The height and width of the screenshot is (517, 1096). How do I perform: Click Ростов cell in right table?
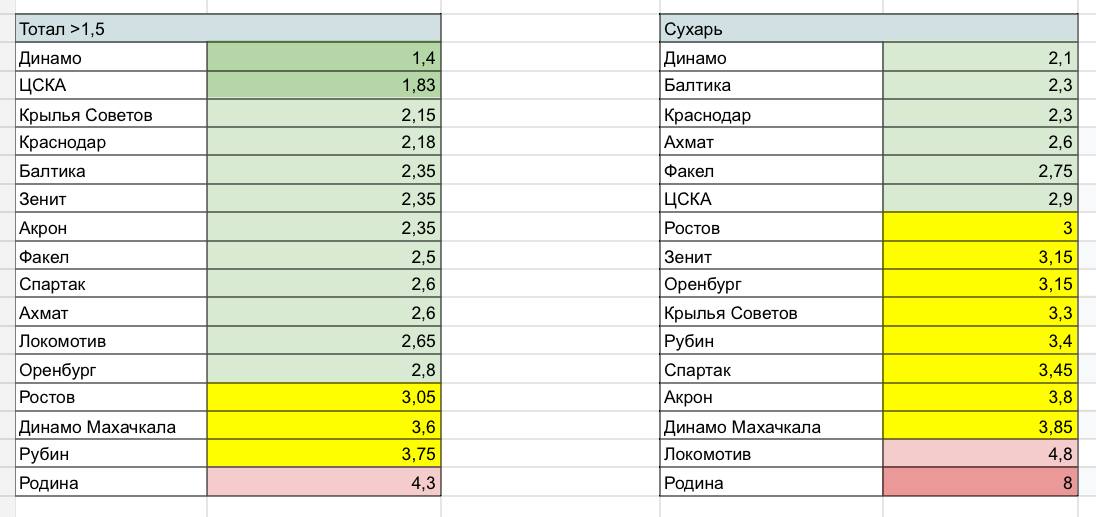click(771, 228)
